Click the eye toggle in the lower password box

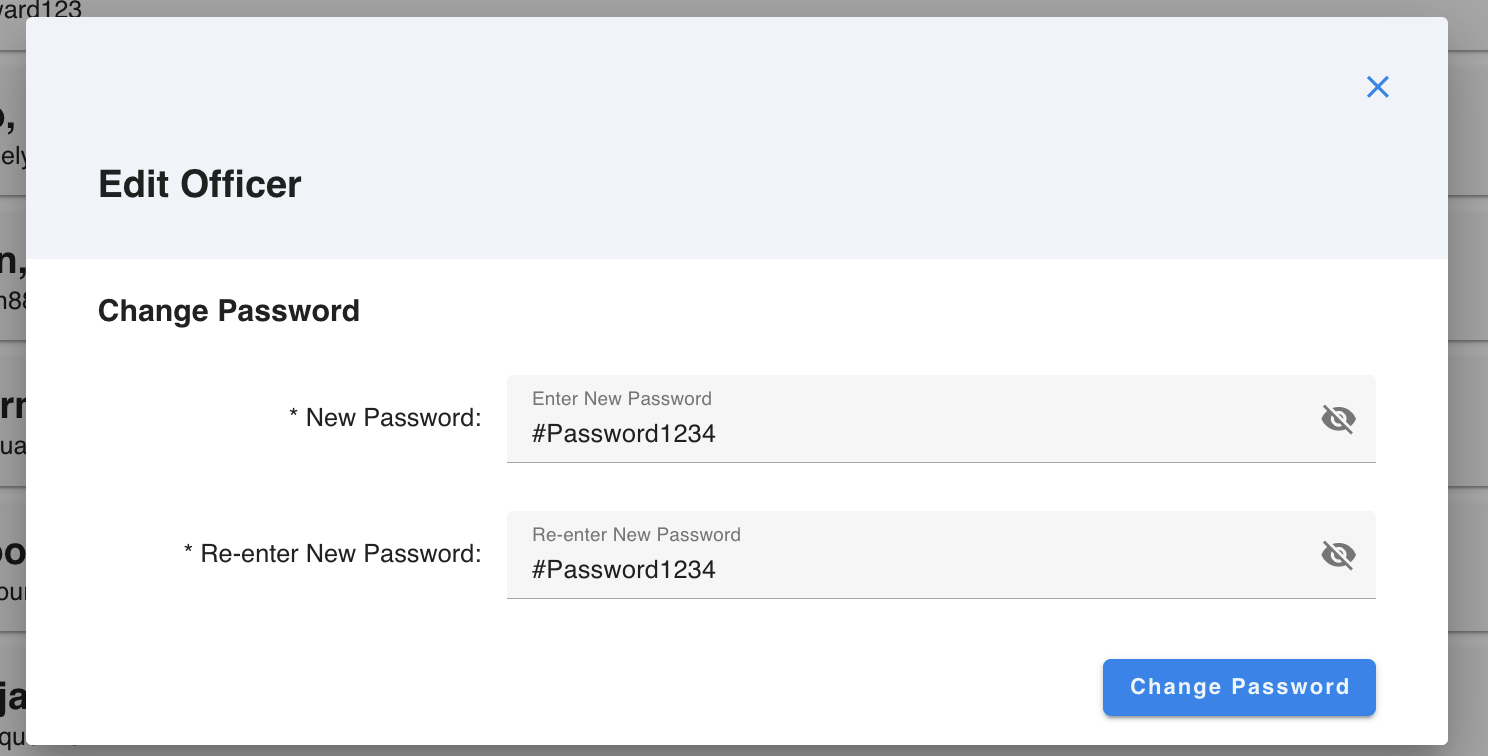pyautogui.click(x=1338, y=555)
